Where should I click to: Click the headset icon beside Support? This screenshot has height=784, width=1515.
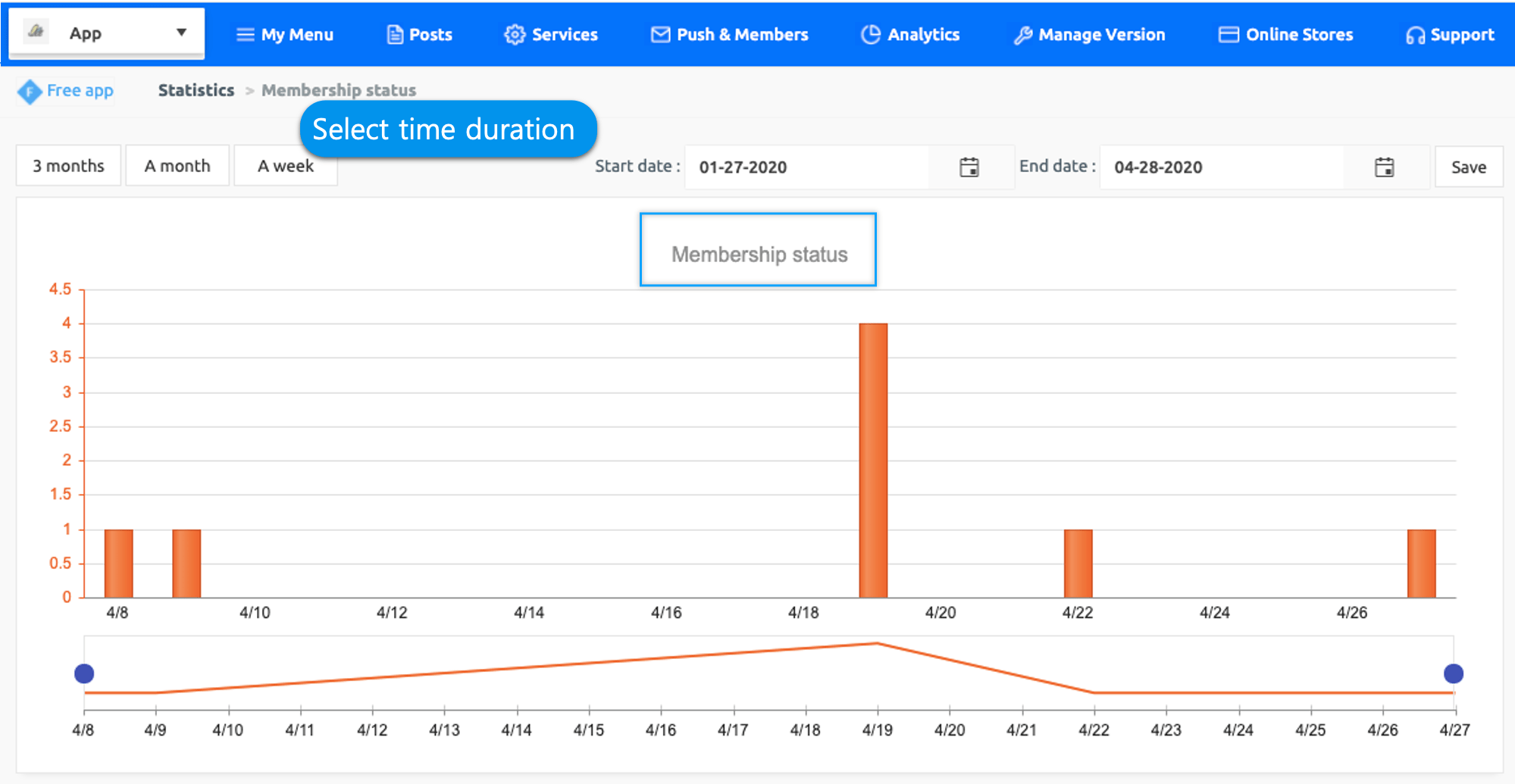1414,36
